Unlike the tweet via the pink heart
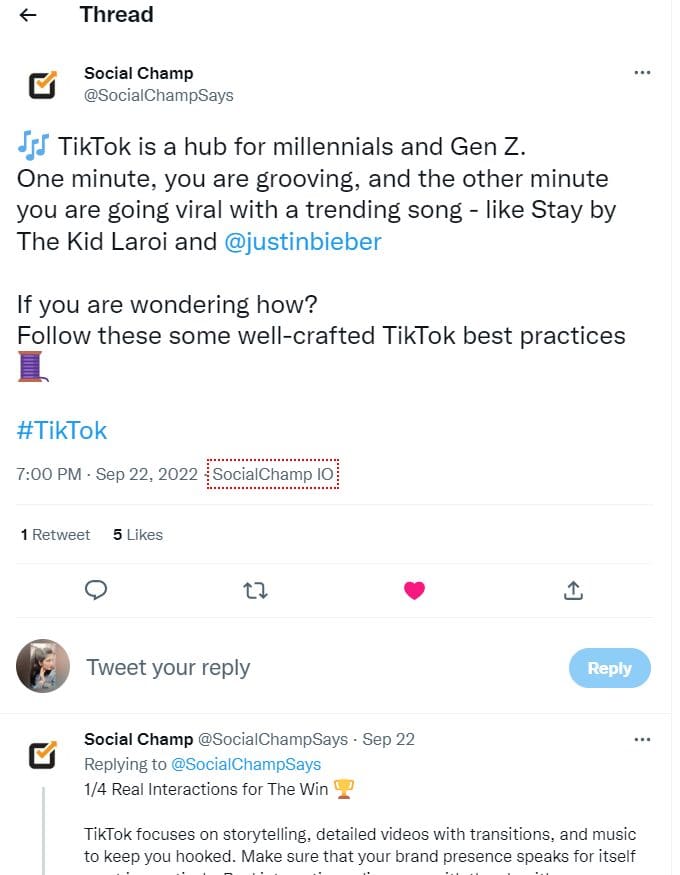This screenshot has width=680, height=875. point(413,590)
